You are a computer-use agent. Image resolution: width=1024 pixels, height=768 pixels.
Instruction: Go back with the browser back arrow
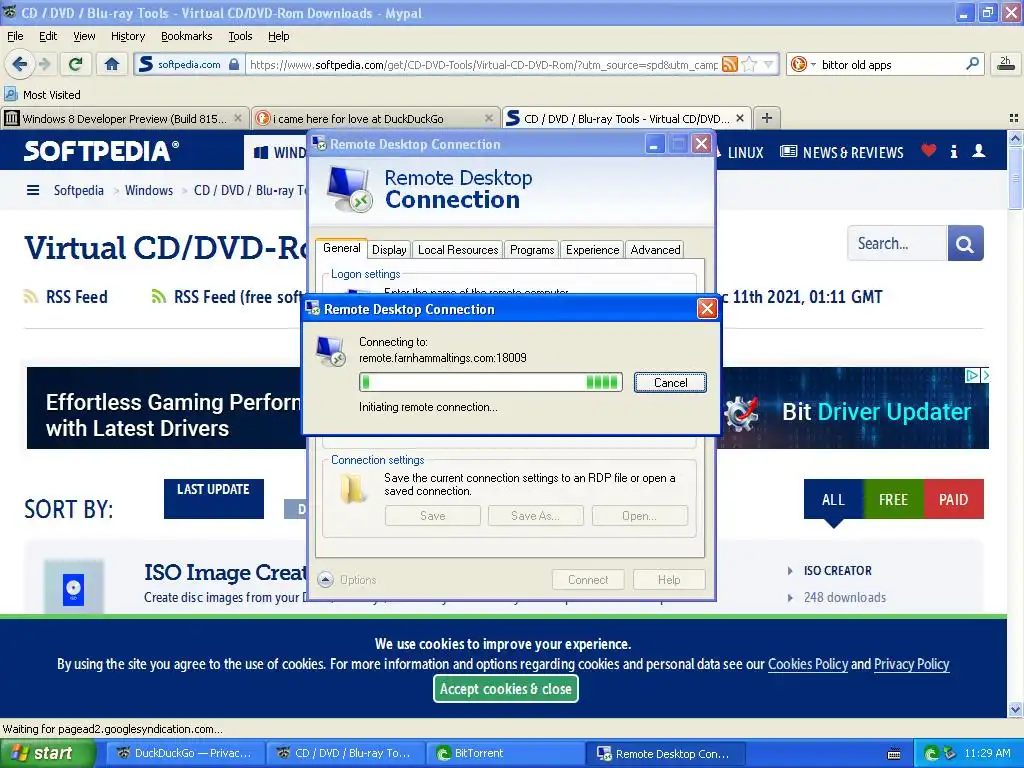coord(20,64)
